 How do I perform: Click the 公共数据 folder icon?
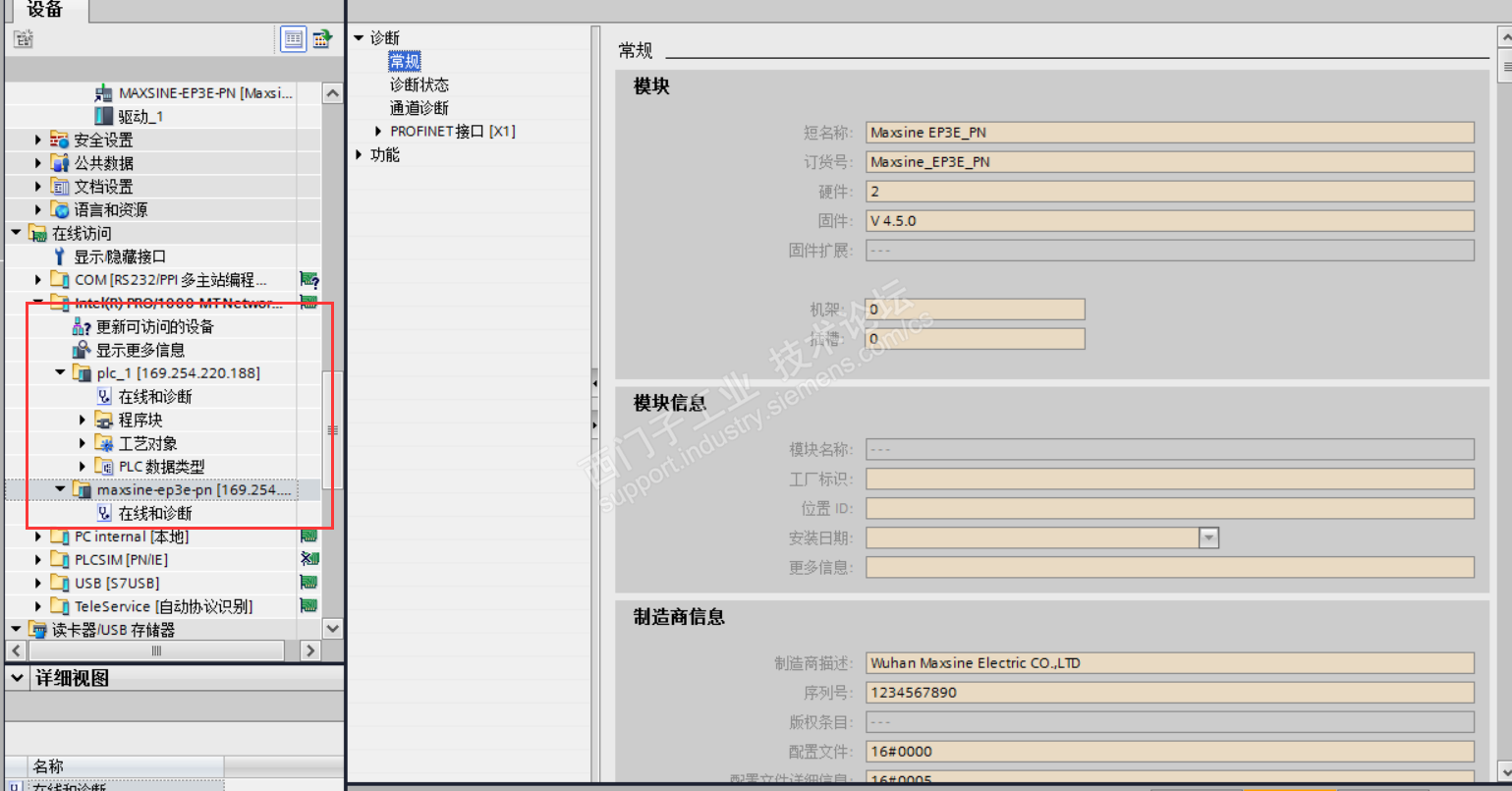pyautogui.click(x=60, y=163)
